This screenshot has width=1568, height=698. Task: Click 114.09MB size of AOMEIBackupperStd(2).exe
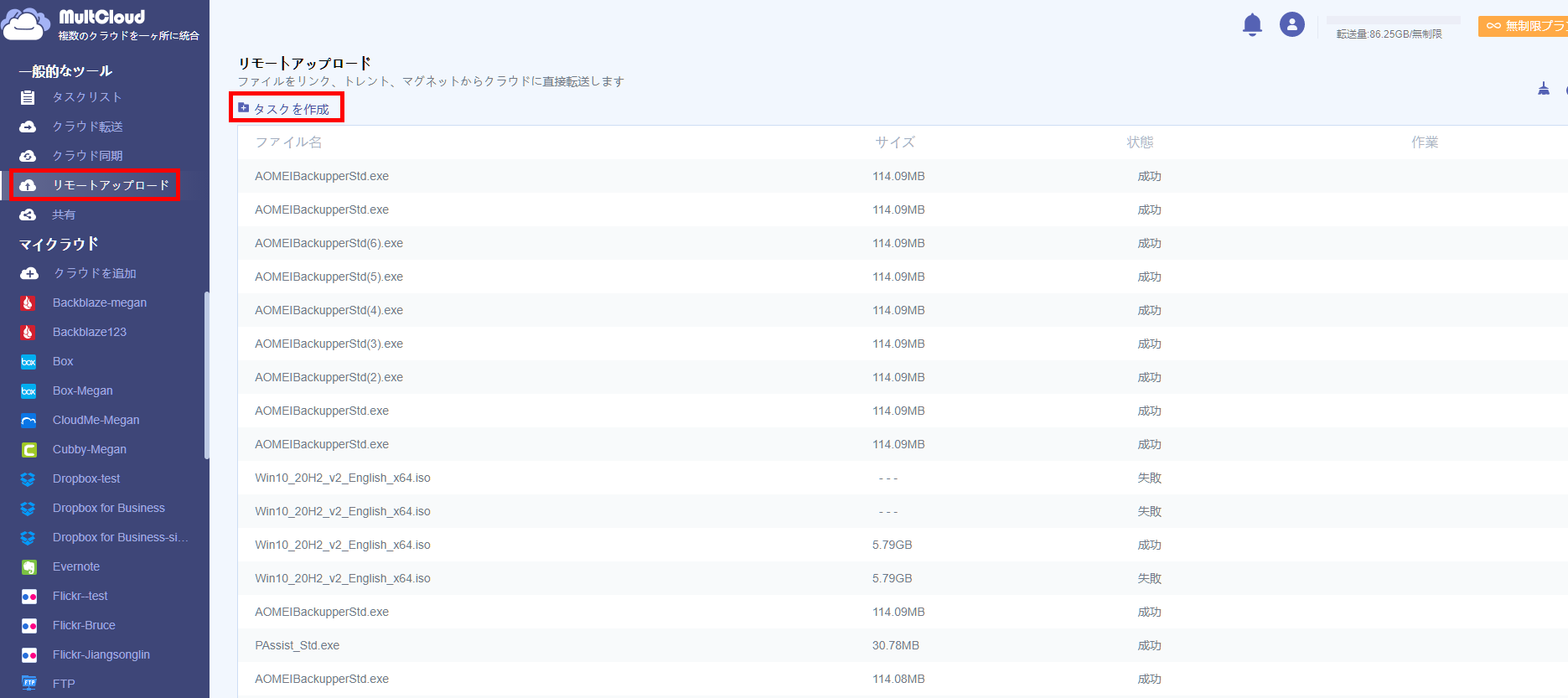pos(898,377)
